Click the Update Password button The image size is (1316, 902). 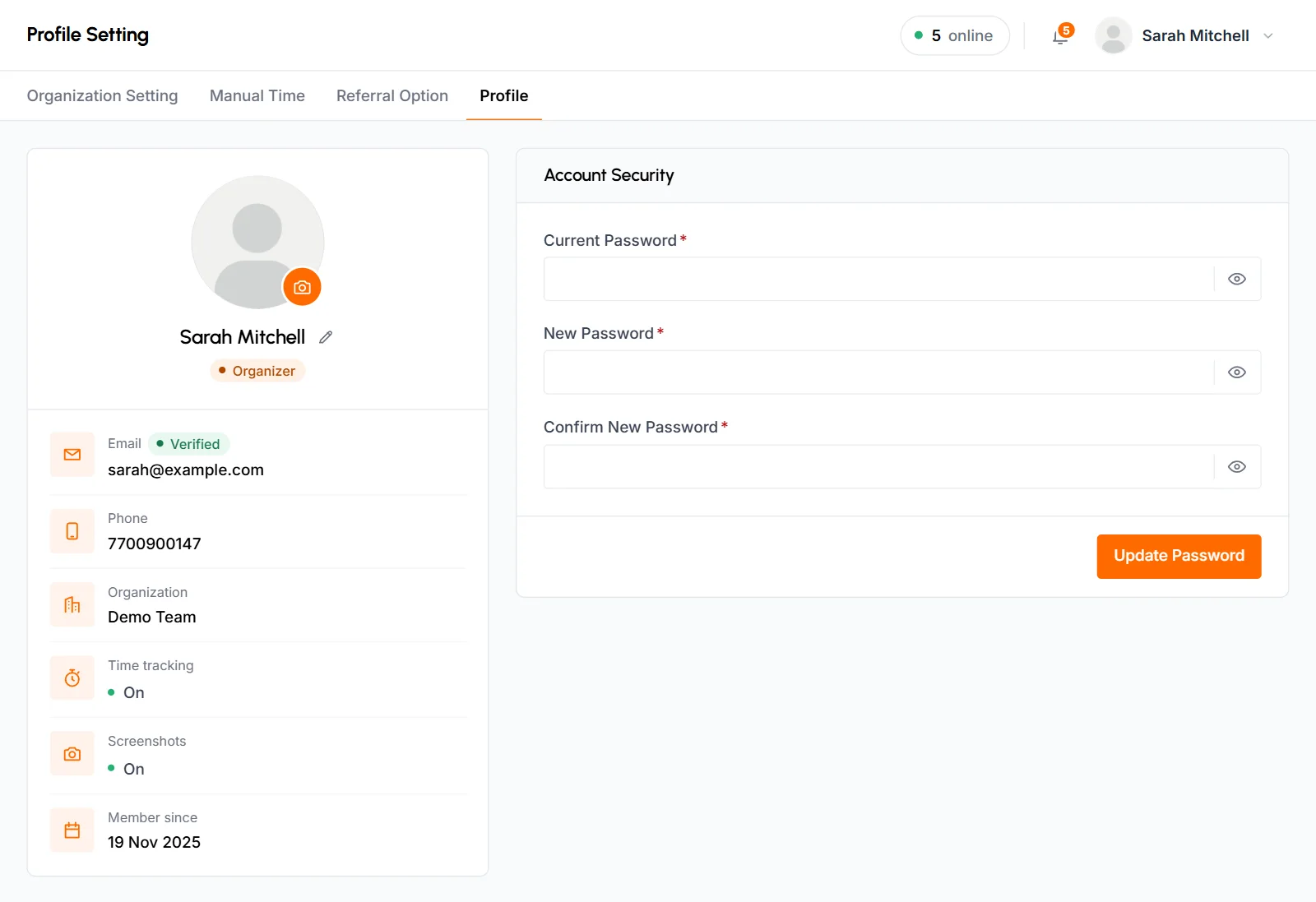(x=1179, y=557)
